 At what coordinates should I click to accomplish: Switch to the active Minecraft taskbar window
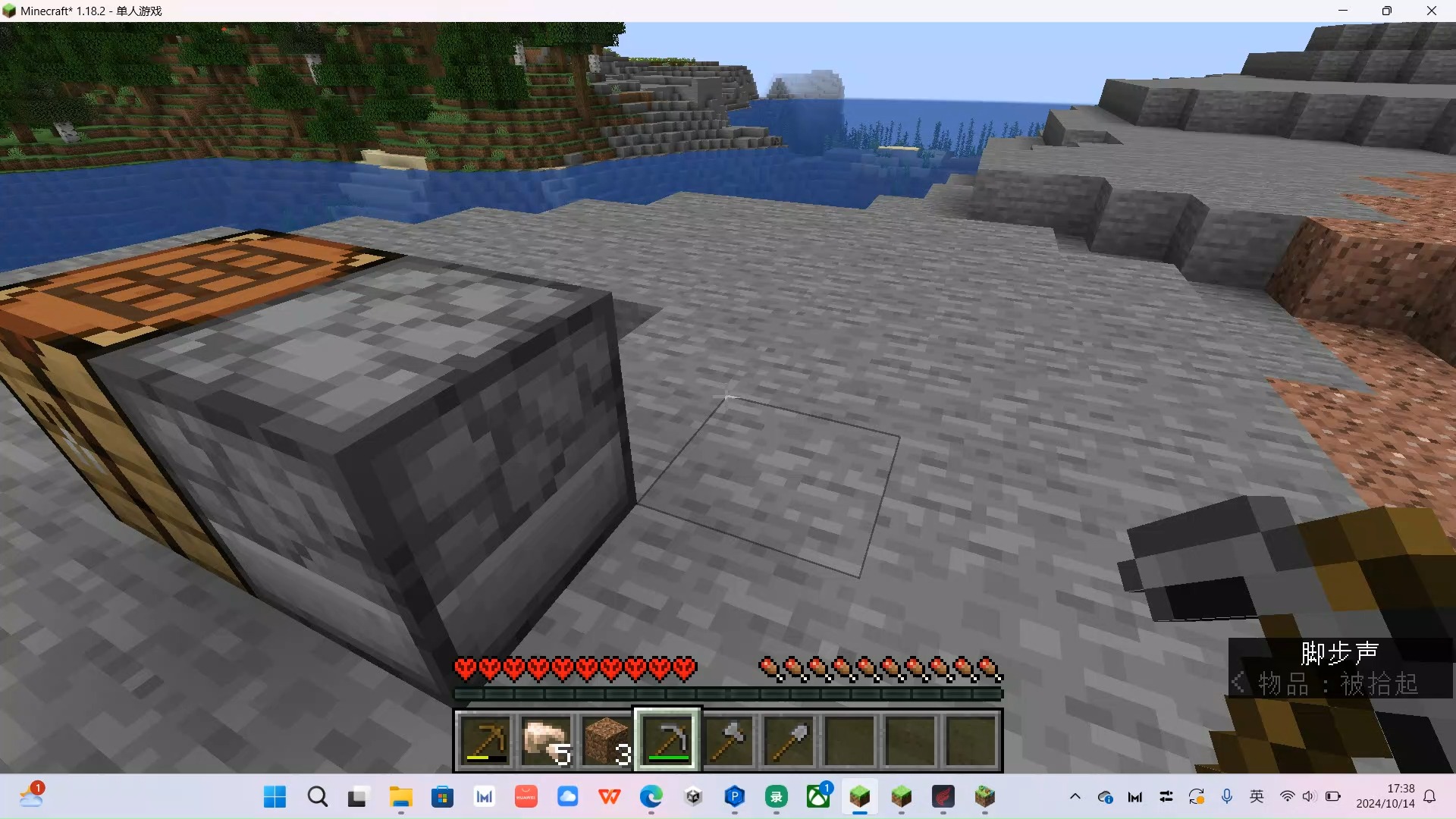[x=859, y=797]
